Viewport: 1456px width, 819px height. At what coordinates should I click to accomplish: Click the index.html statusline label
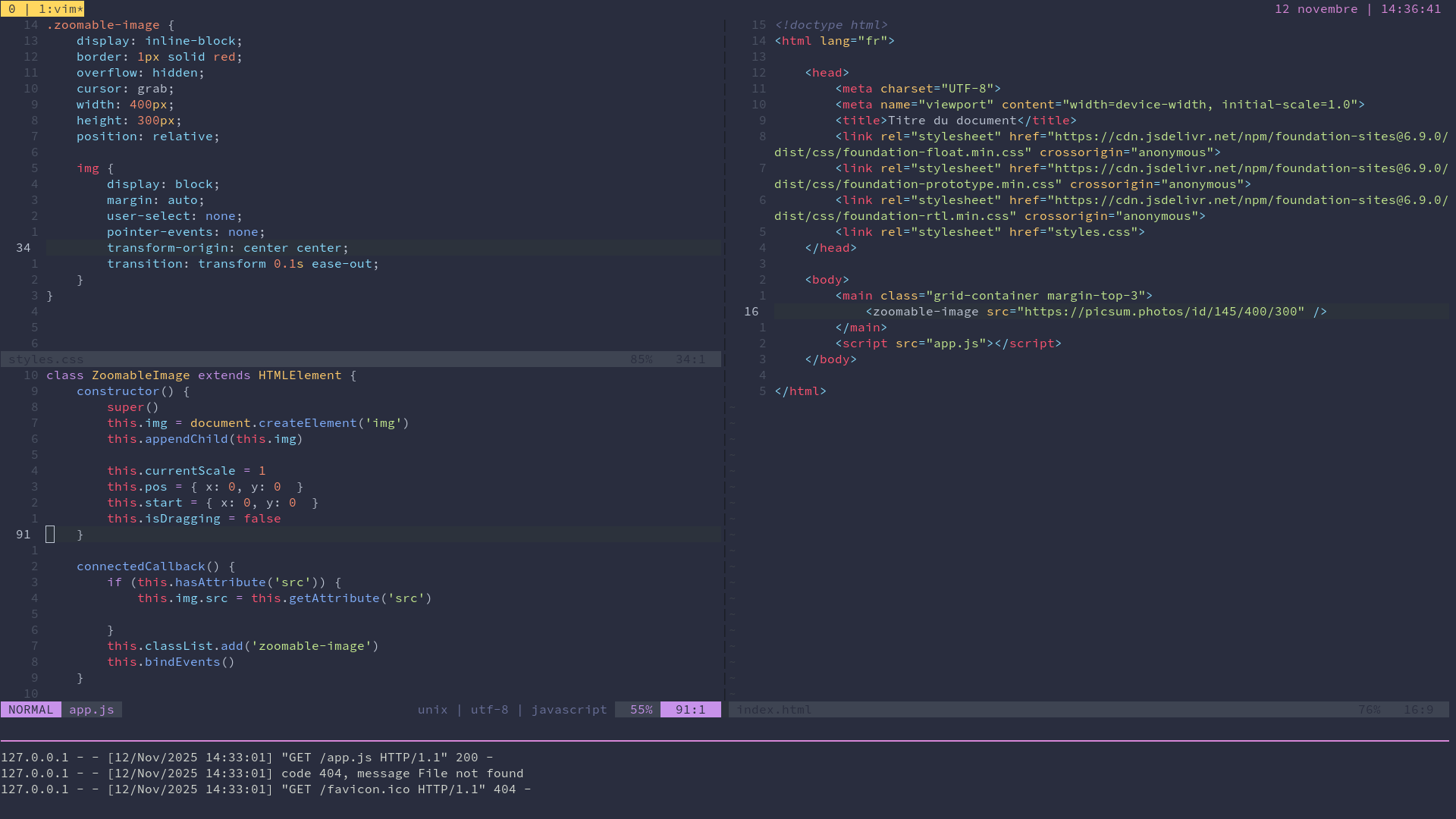click(x=774, y=710)
